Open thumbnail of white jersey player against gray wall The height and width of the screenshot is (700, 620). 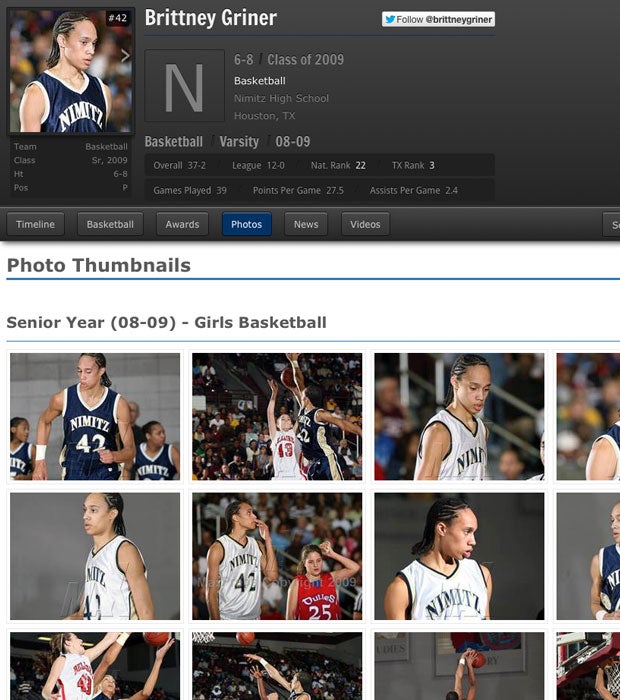coord(95,556)
